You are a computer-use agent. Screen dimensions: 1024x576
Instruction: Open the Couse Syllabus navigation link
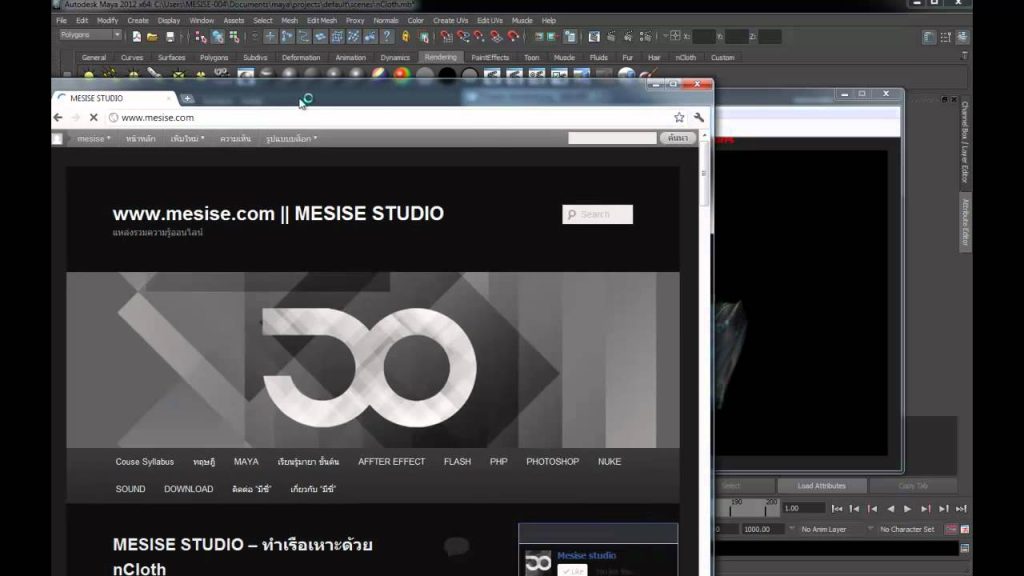(x=144, y=462)
